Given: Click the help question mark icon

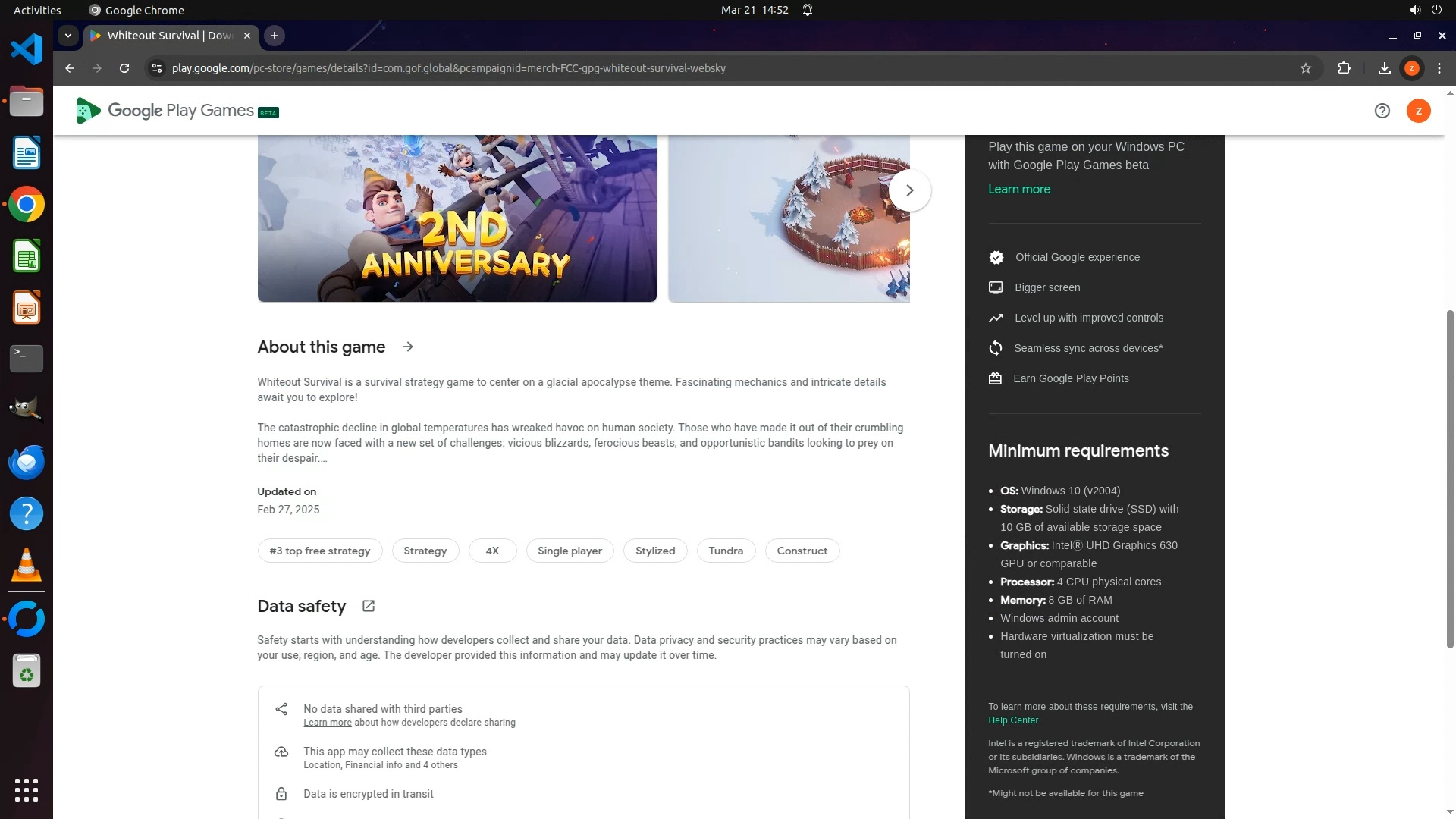Looking at the screenshot, I should 1382,111.
